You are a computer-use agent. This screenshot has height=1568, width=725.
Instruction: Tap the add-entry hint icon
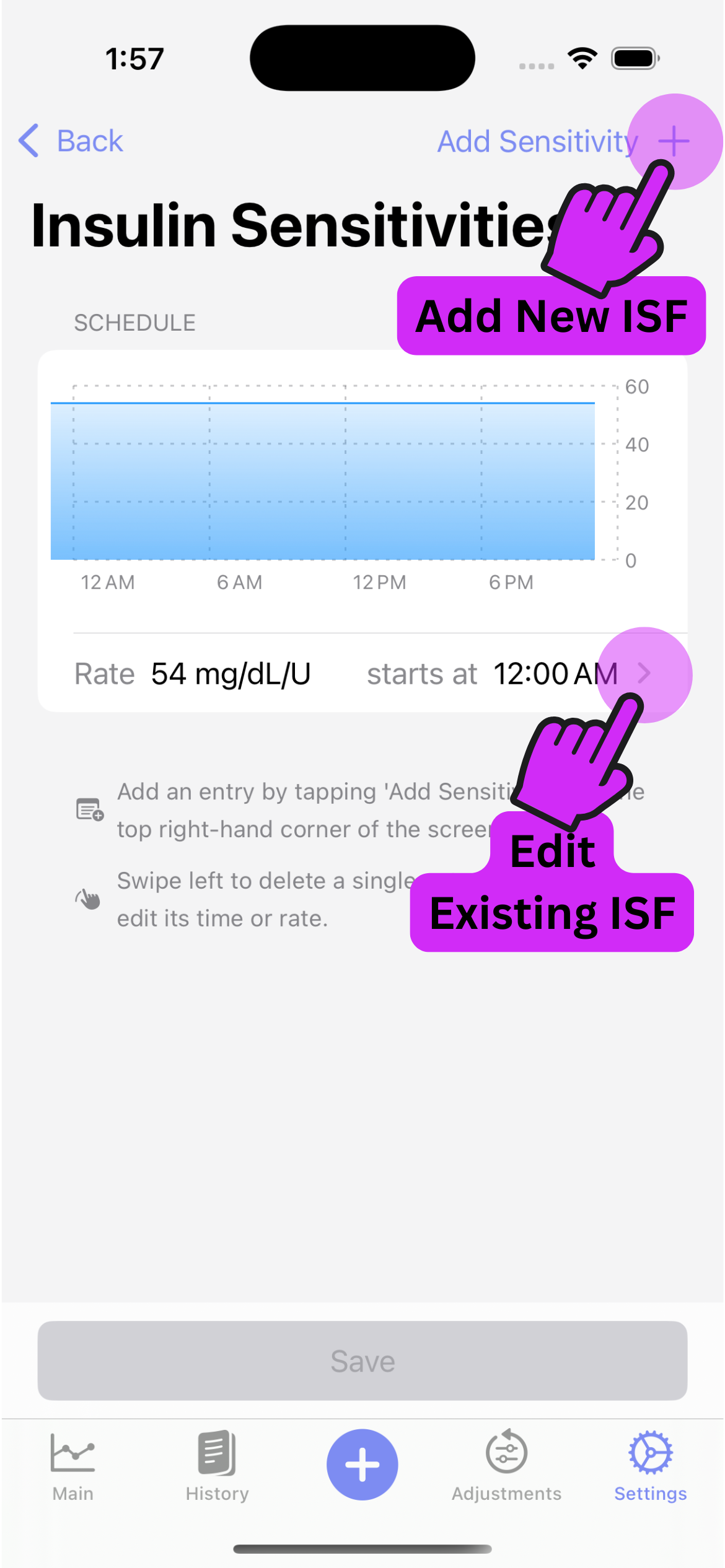click(89, 809)
